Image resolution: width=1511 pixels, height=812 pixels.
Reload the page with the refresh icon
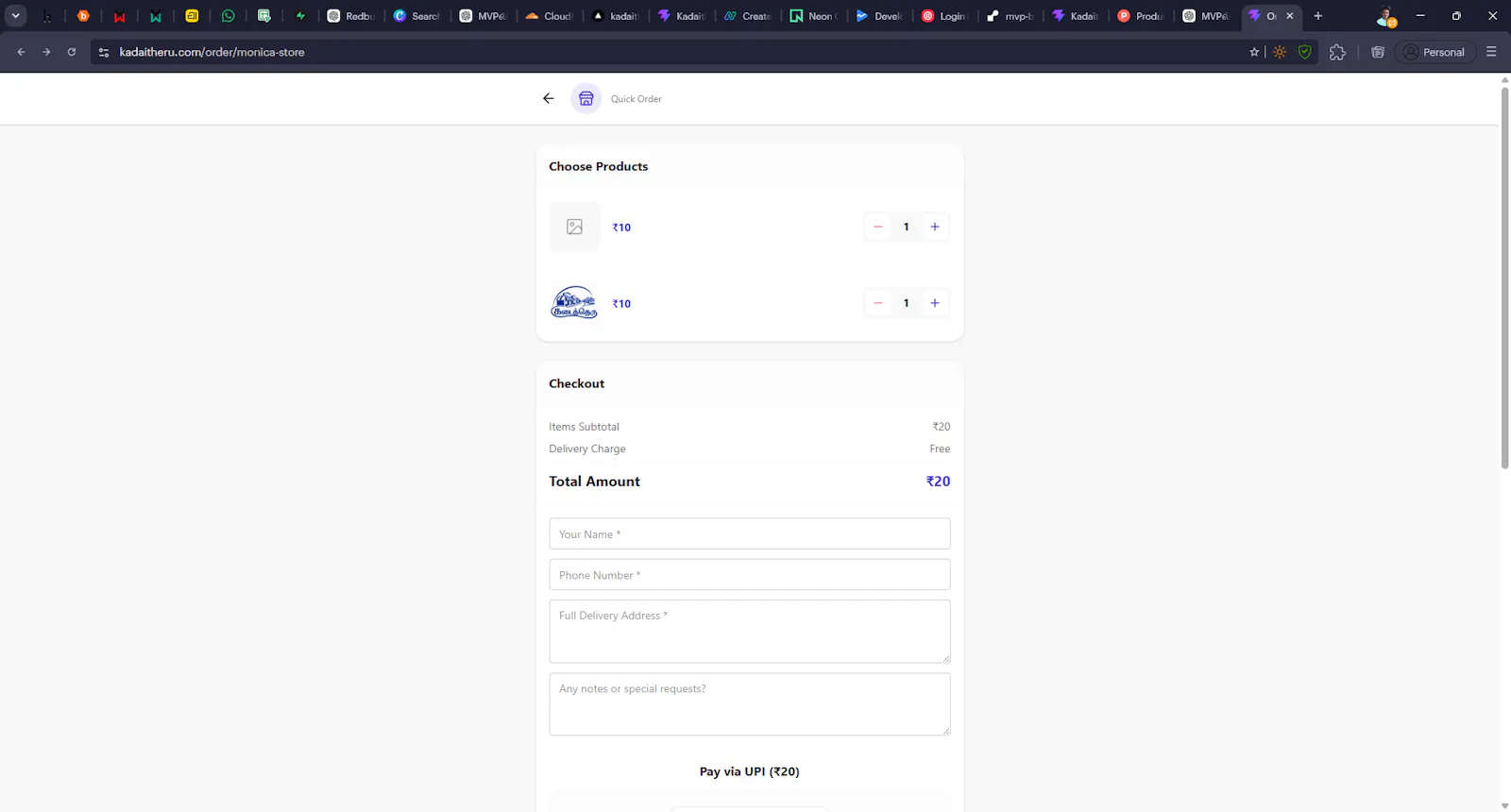pyautogui.click(x=72, y=52)
